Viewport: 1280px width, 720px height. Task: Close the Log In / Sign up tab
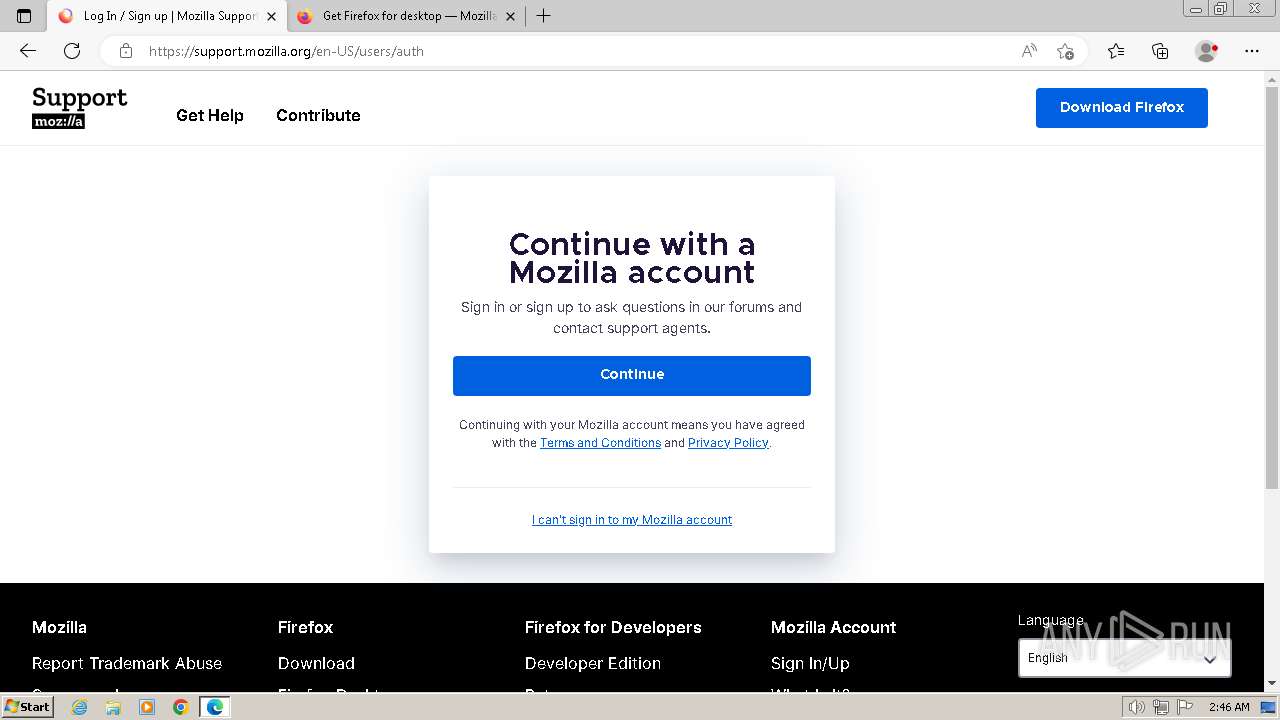pyautogui.click(x=271, y=16)
